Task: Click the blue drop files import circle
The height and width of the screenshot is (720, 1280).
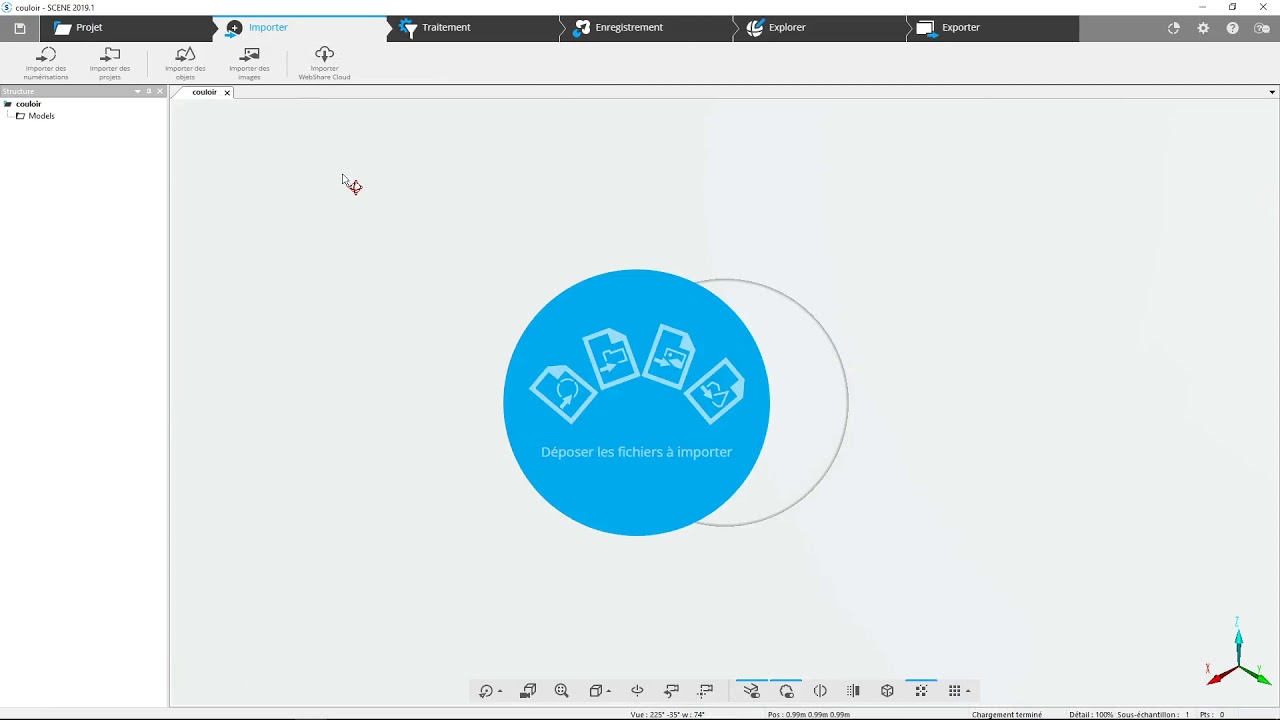Action: (636, 402)
